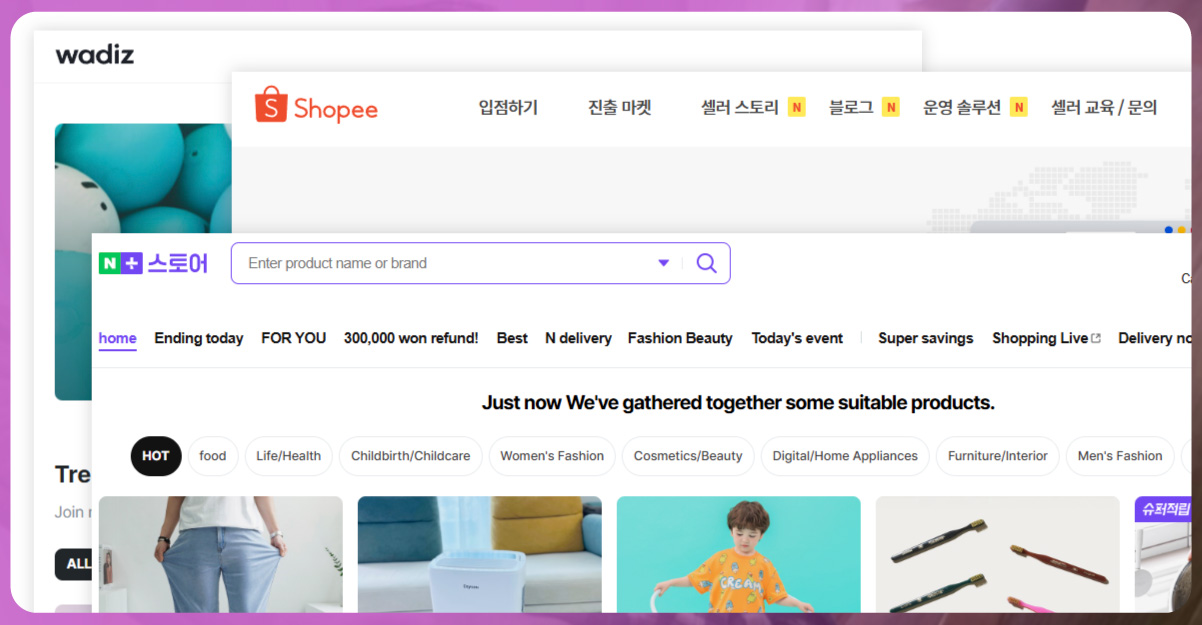Toggle the food category filter
Viewport: 1202px width, 625px height.
(x=213, y=456)
